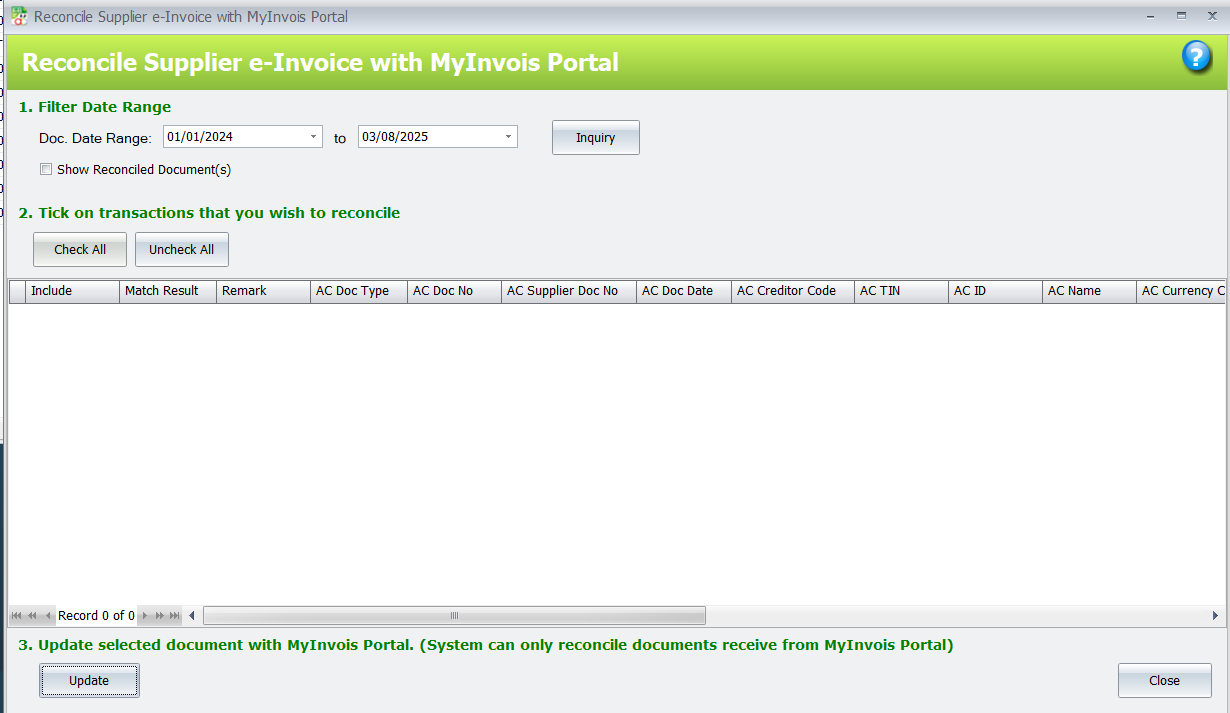Viewport: 1230px width, 713px height.
Task: Click the Inquiry button
Action: click(596, 138)
